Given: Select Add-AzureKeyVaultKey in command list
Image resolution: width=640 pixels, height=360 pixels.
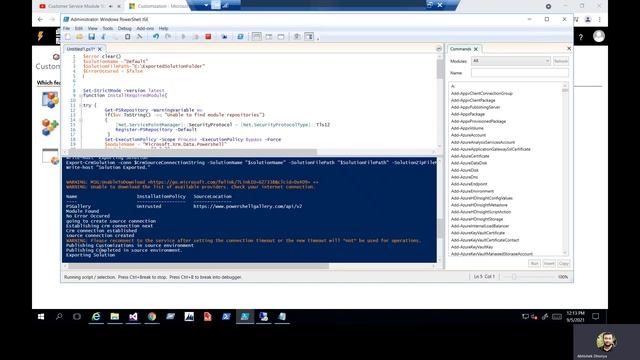Looking at the screenshot, I should (x=472, y=247).
